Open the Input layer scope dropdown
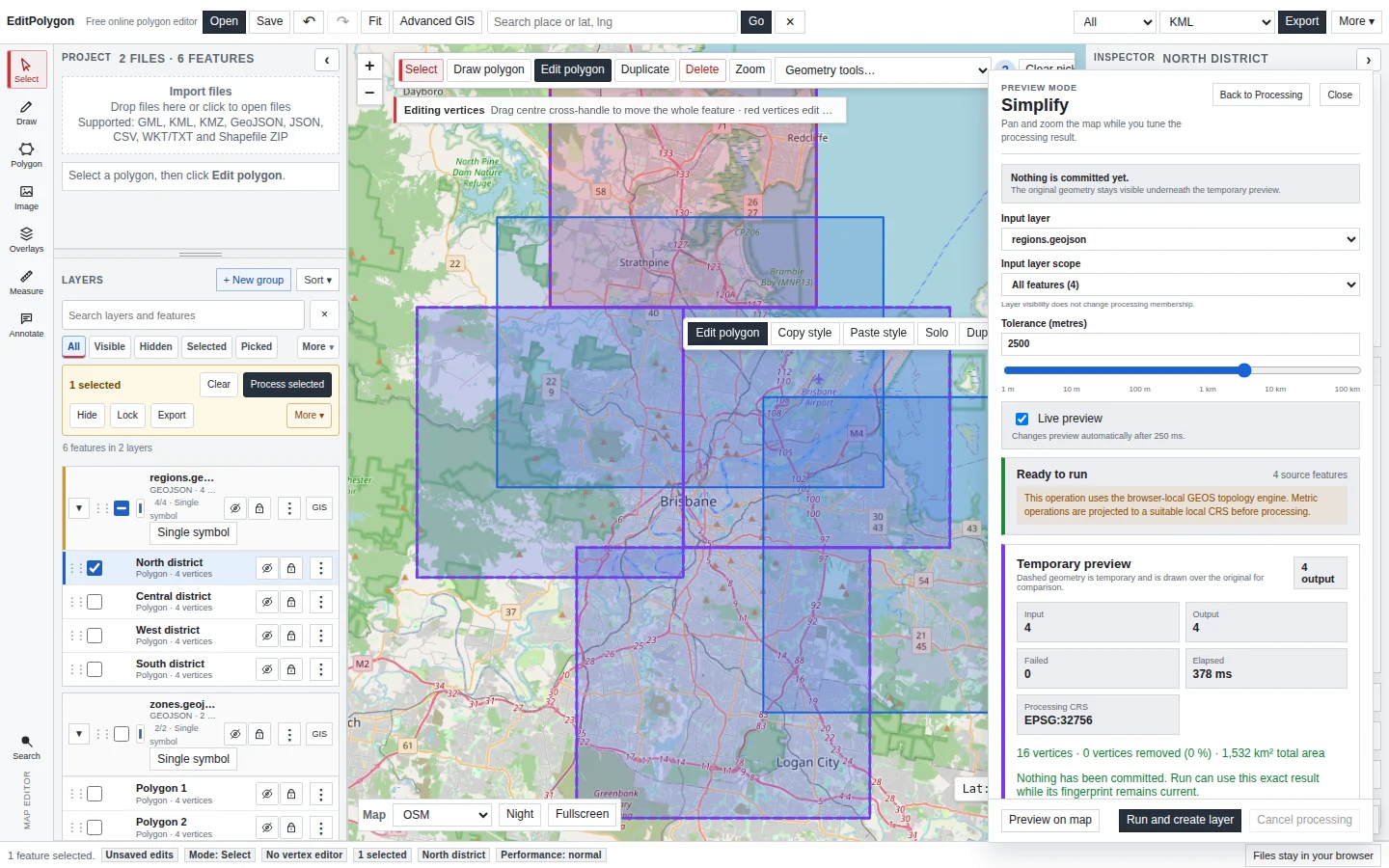The image size is (1389, 868). 1181,285
